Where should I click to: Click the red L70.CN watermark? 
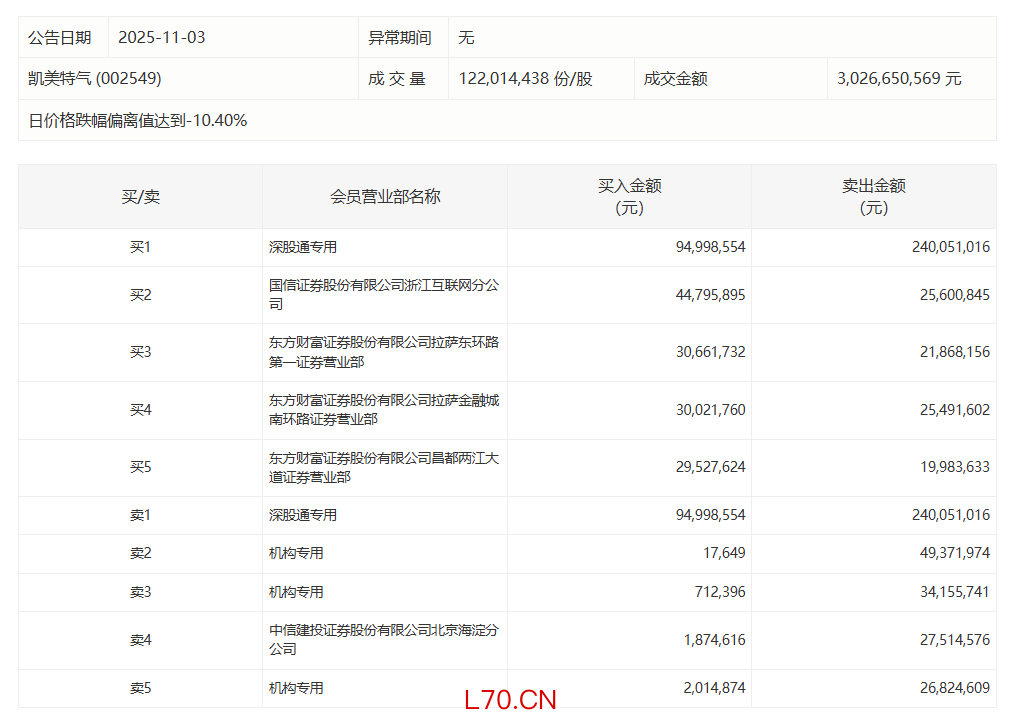510,699
